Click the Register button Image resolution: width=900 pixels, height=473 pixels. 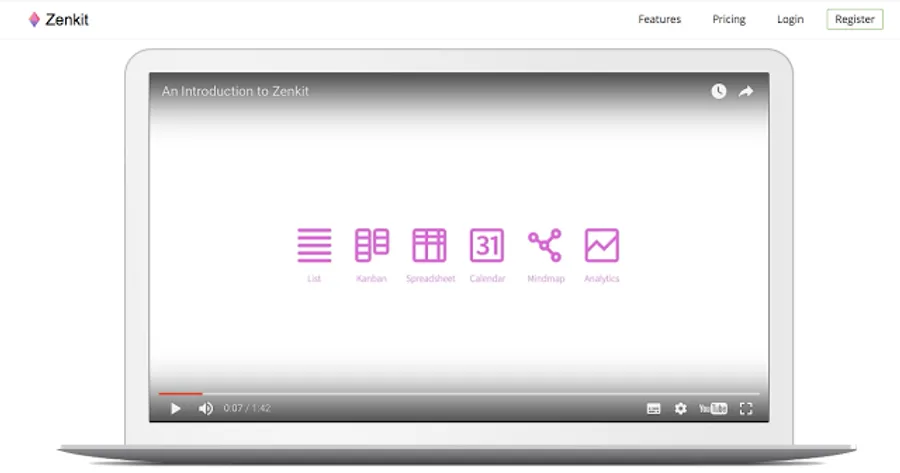tap(855, 19)
